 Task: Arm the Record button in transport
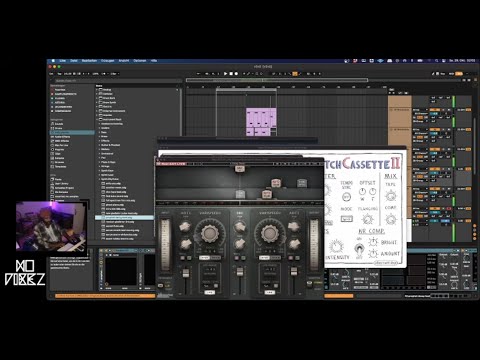pos(236,74)
